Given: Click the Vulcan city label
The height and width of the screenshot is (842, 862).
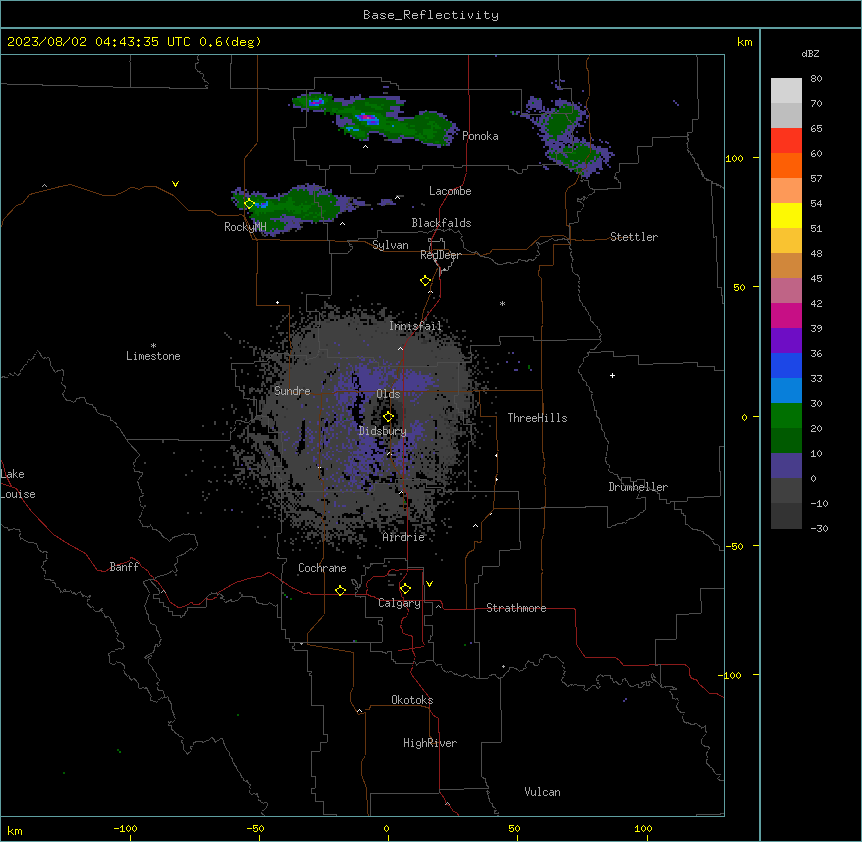Looking at the screenshot, I should point(543,792).
